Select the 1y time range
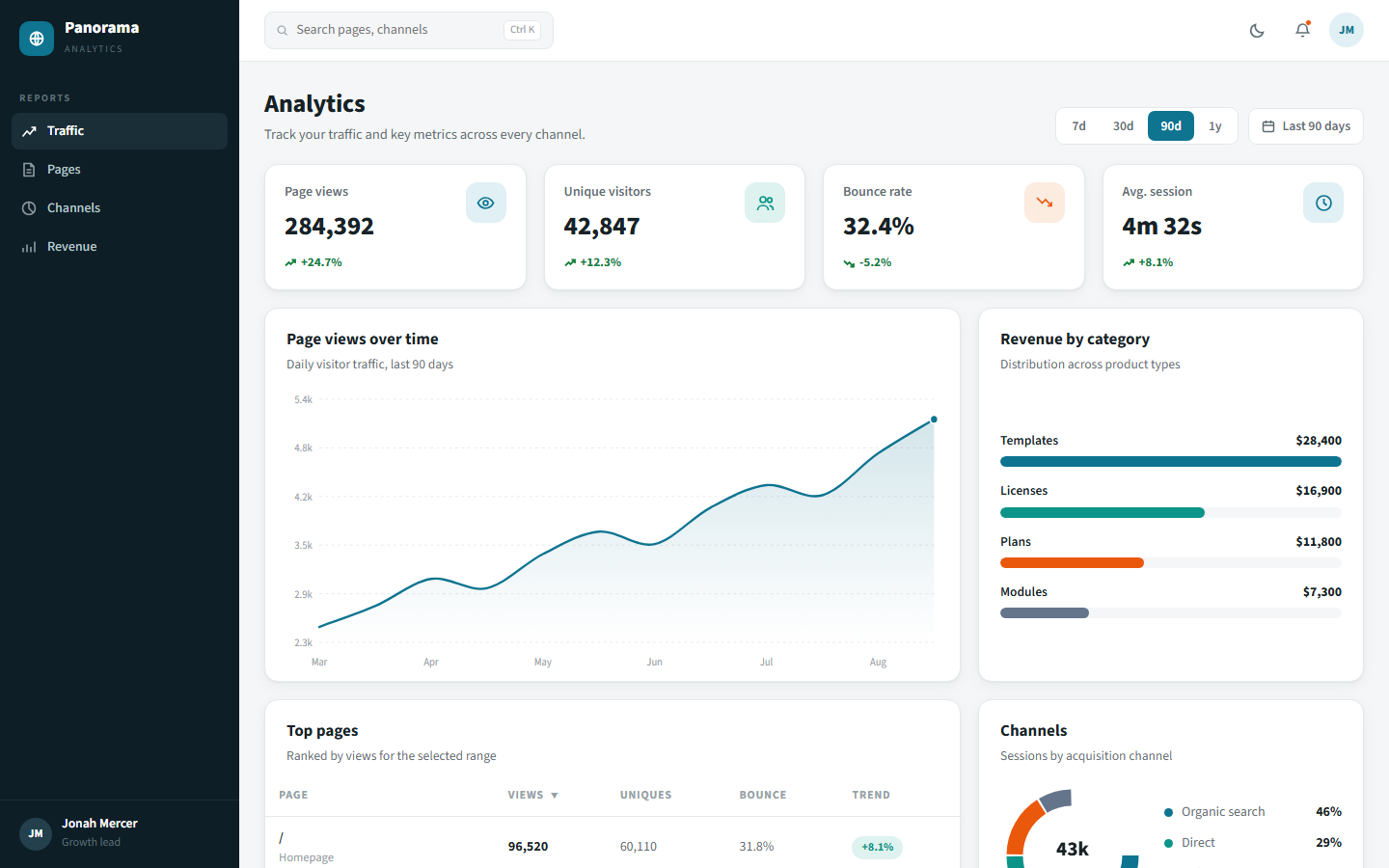This screenshot has height=868, width=1389. 1215,126
